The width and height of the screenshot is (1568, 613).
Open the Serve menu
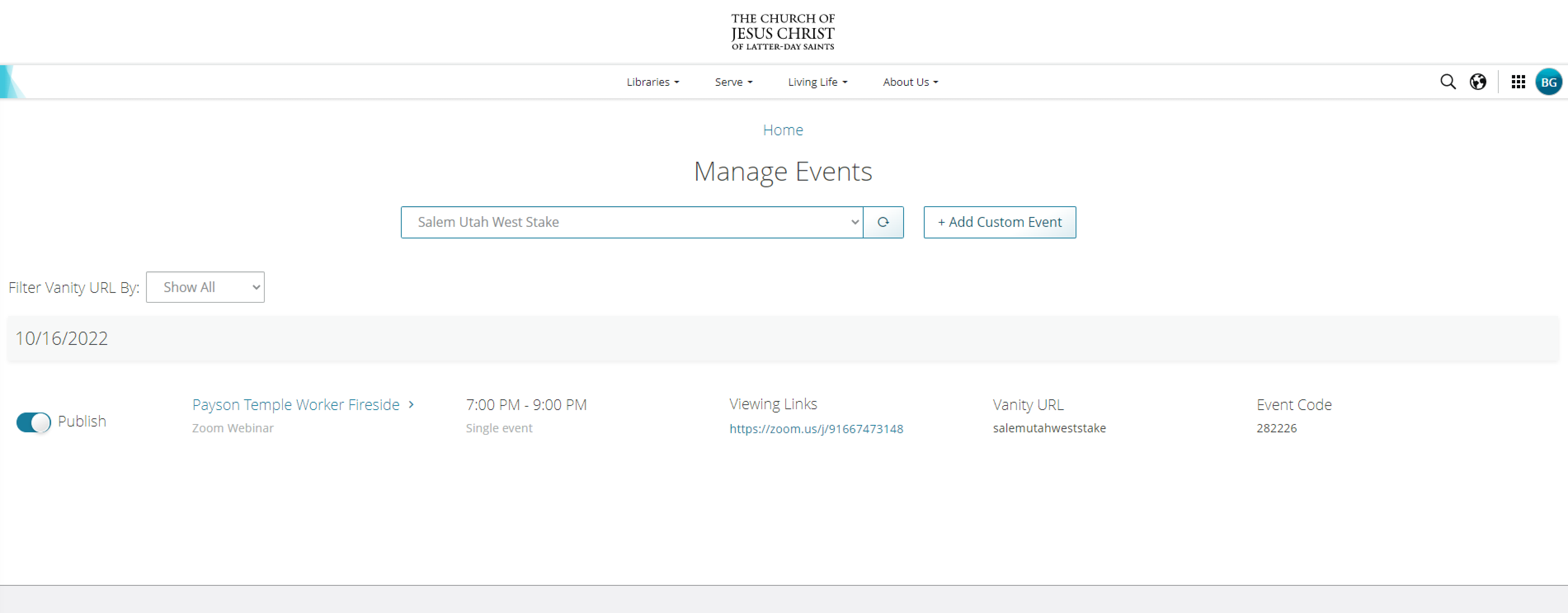pyautogui.click(x=733, y=82)
